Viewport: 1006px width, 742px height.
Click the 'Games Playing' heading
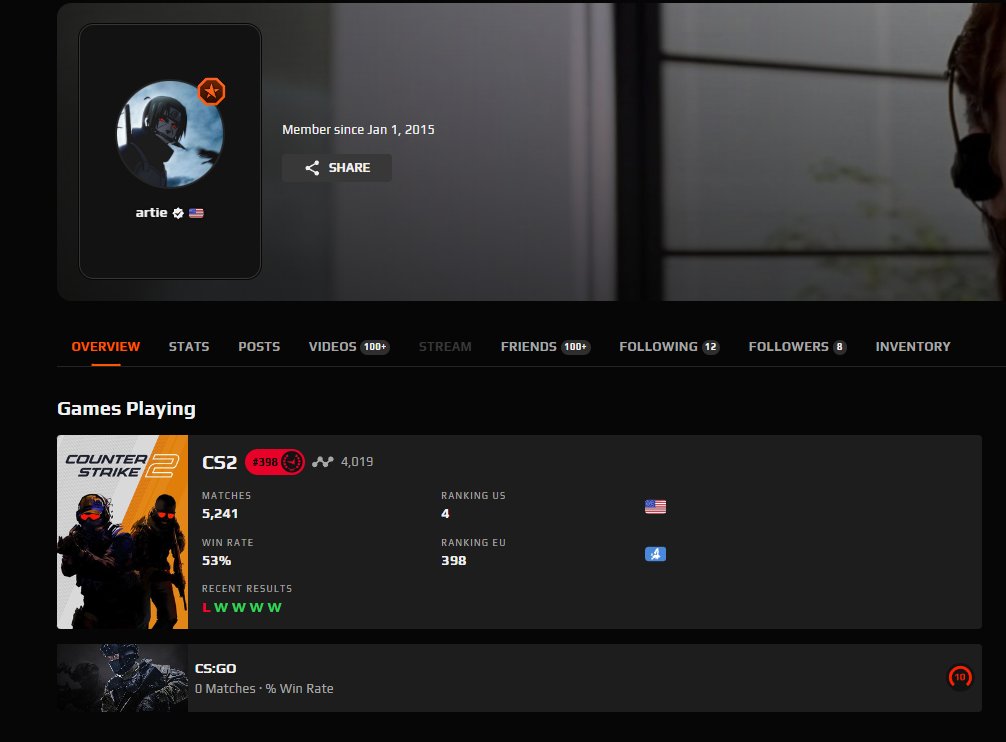[126, 409]
